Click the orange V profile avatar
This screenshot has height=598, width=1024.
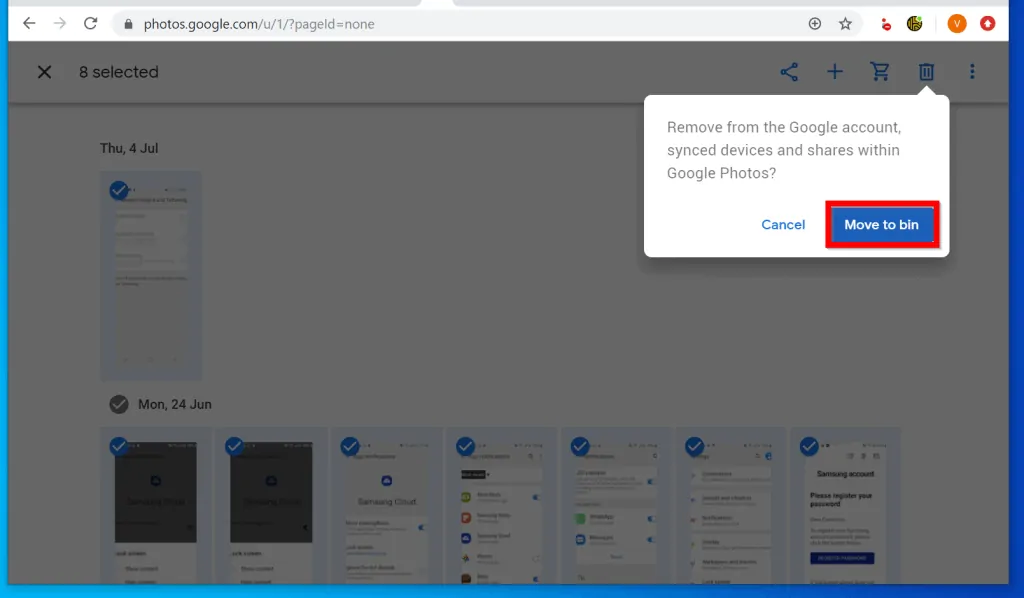coord(957,23)
